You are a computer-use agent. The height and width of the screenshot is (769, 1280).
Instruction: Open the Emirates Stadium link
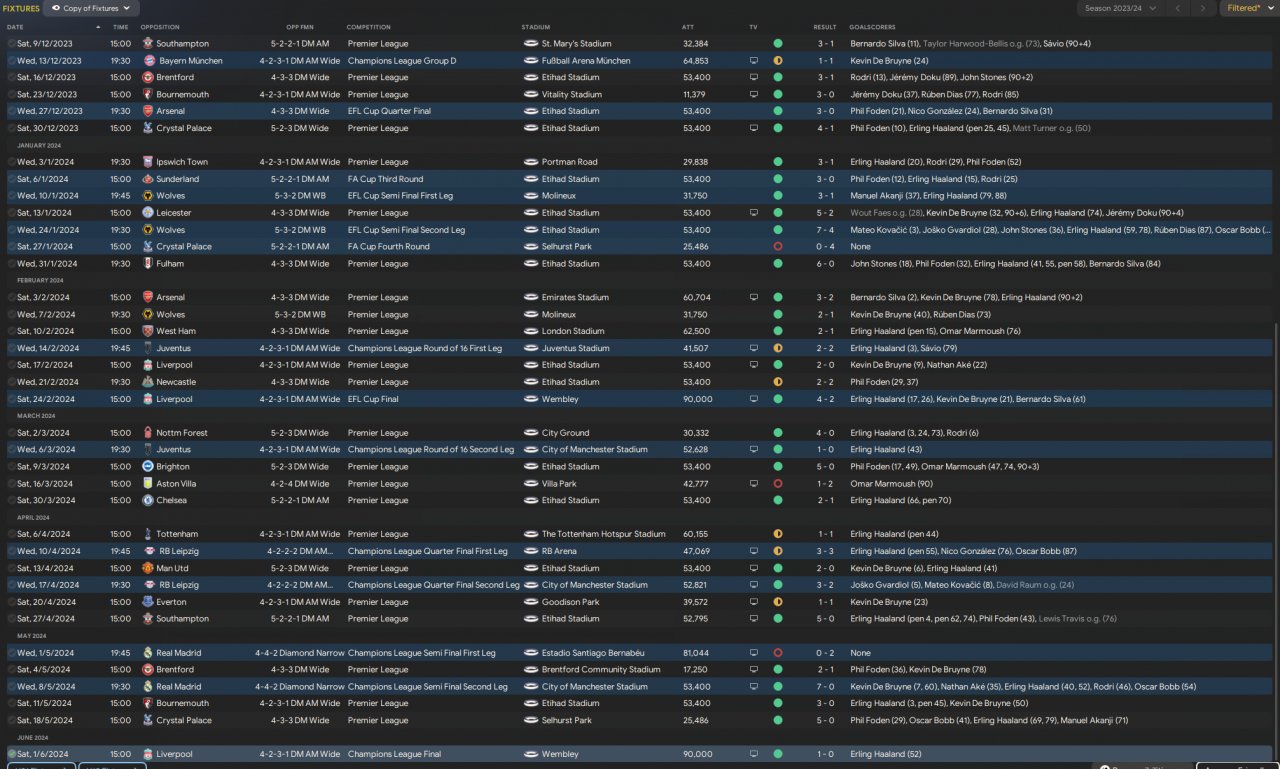(573, 298)
